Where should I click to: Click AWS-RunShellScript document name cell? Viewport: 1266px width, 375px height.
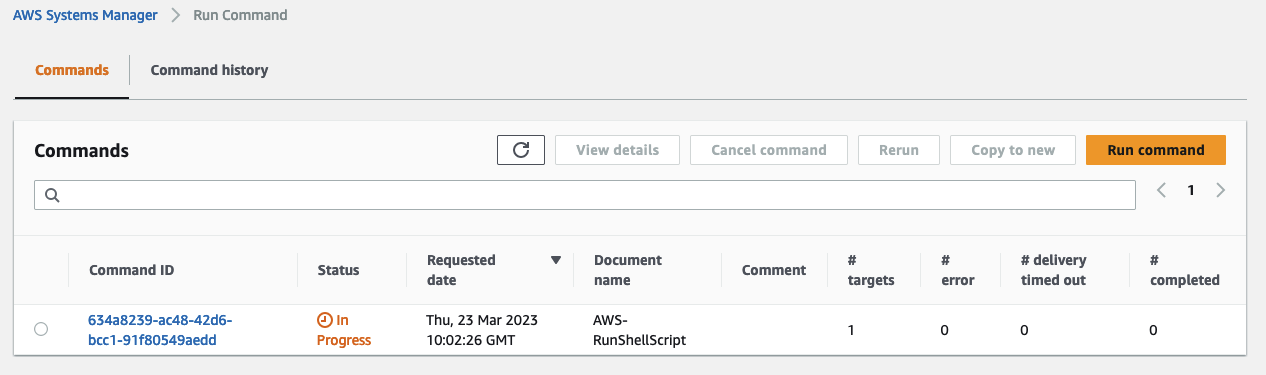click(x=640, y=330)
